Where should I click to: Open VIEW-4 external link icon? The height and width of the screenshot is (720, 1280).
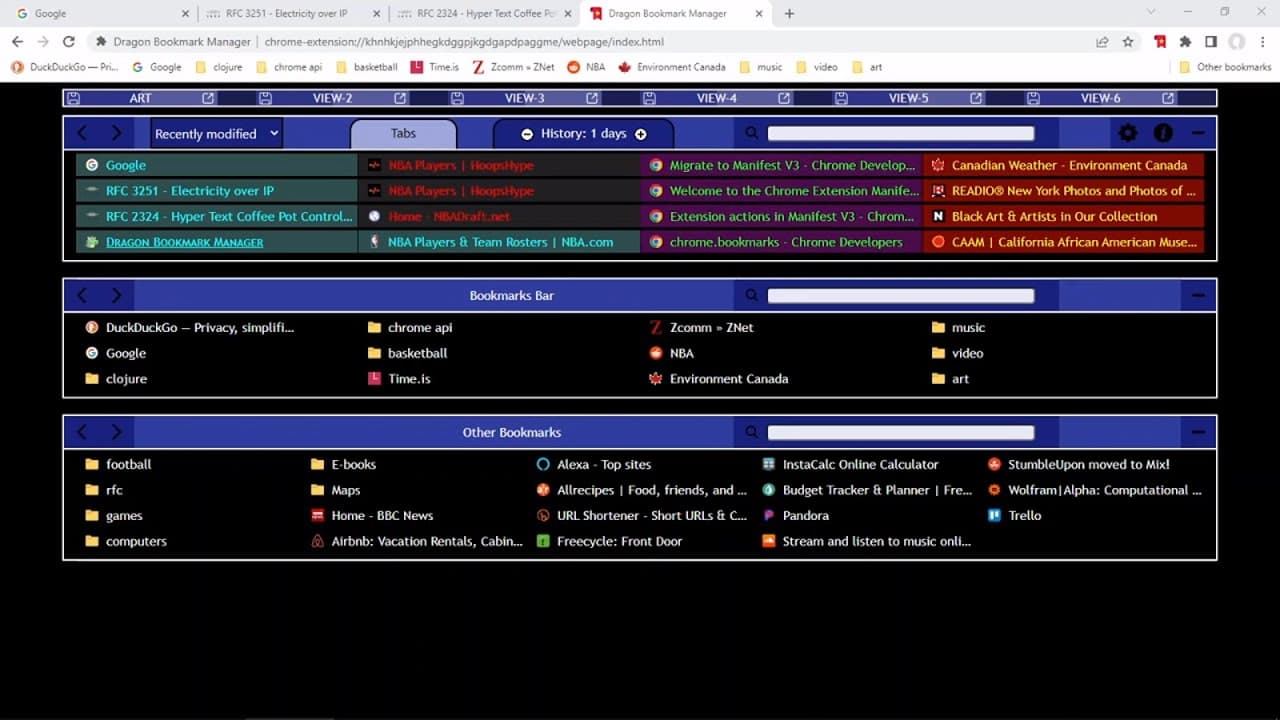point(784,98)
